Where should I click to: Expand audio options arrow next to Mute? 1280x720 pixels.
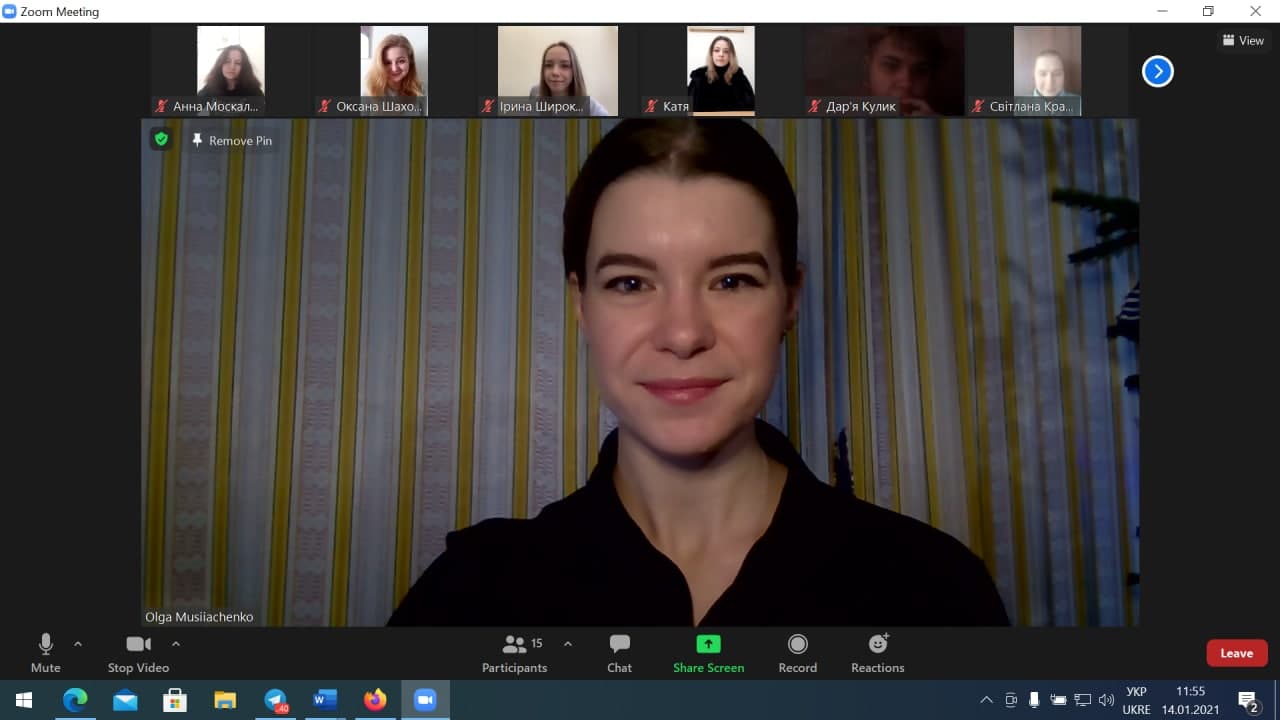coord(78,644)
